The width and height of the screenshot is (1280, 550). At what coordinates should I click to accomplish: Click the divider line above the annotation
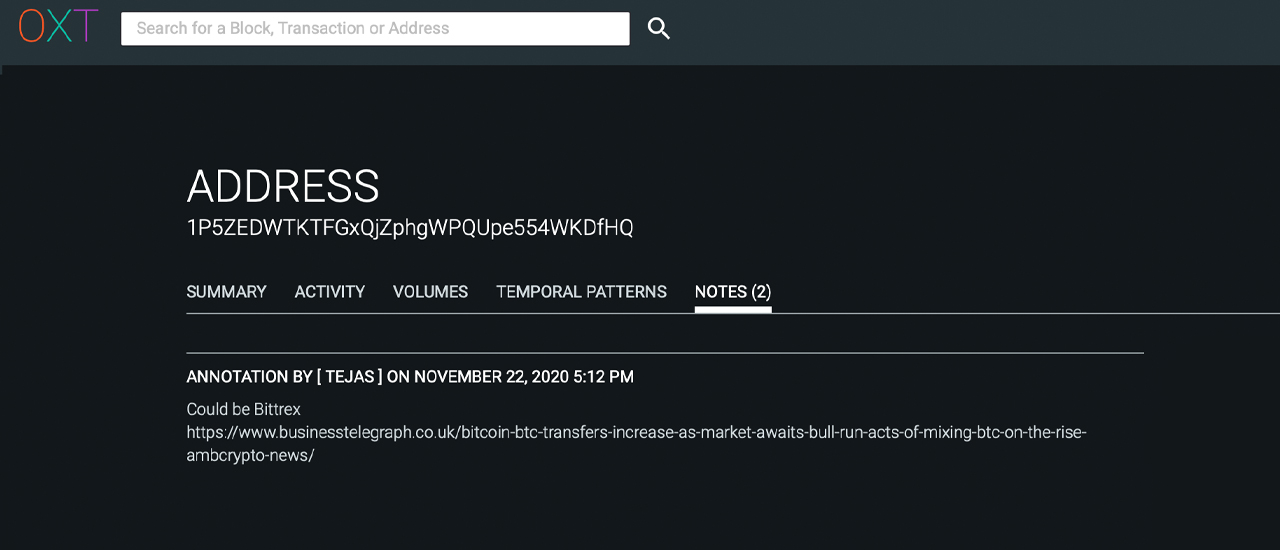point(664,353)
